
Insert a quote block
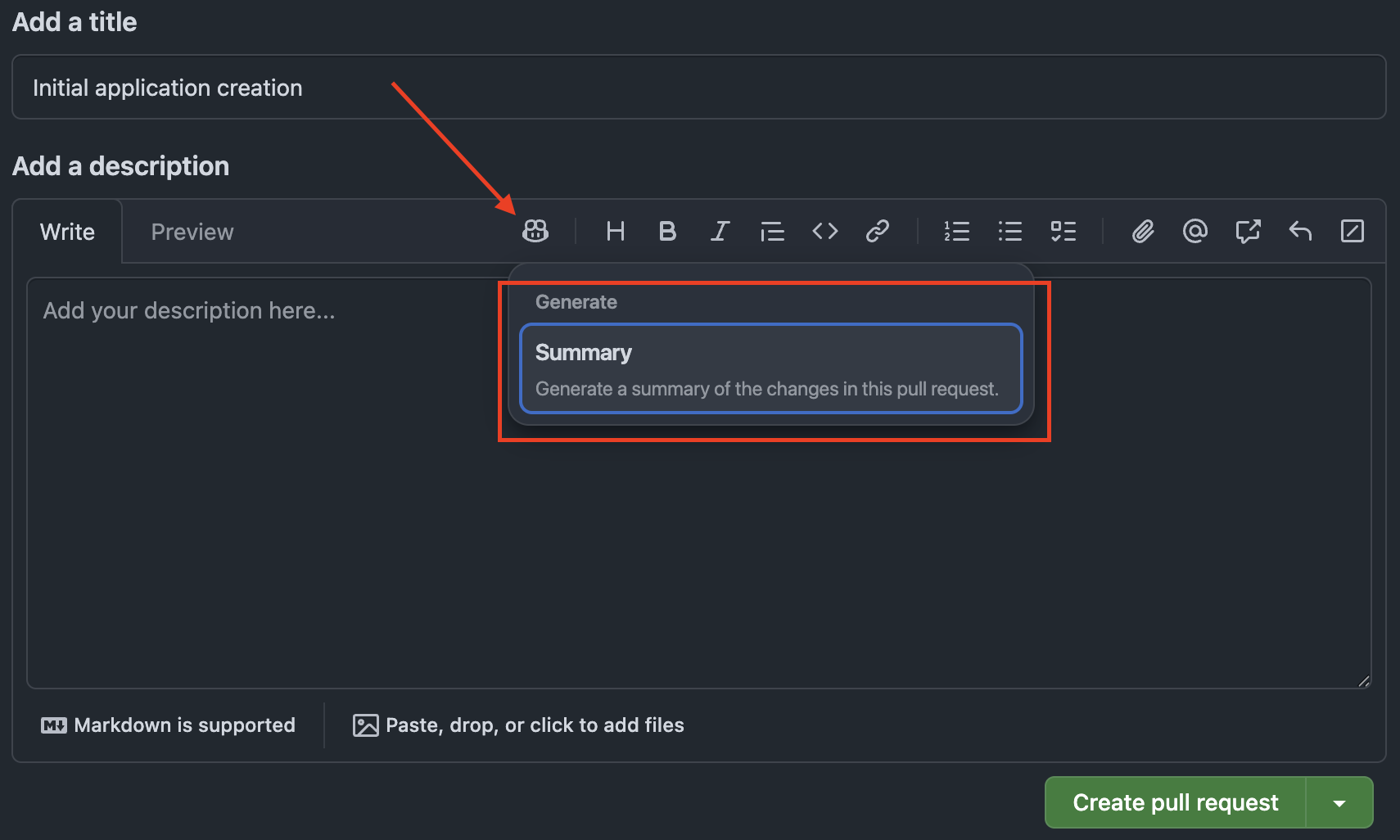click(772, 232)
